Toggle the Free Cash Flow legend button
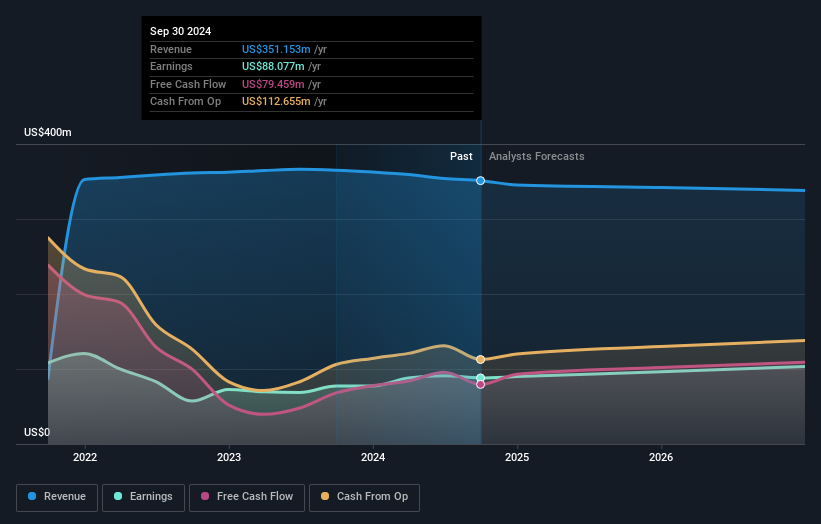The width and height of the screenshot is (821, 524). click(x=247, y=497)
